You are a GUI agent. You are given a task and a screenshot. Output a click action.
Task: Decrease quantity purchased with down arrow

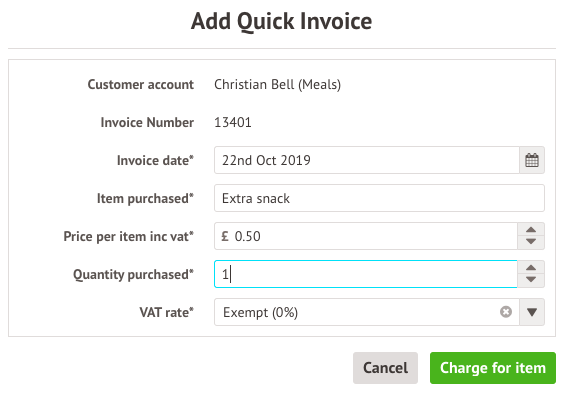point(531,280)
